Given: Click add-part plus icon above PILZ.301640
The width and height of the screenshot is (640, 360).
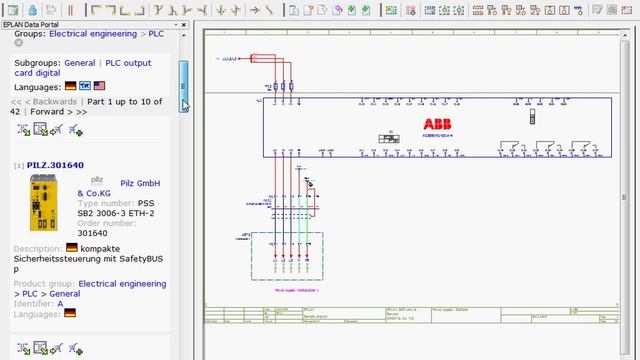Looking at the screenshot, I should [x=76, y=130].
